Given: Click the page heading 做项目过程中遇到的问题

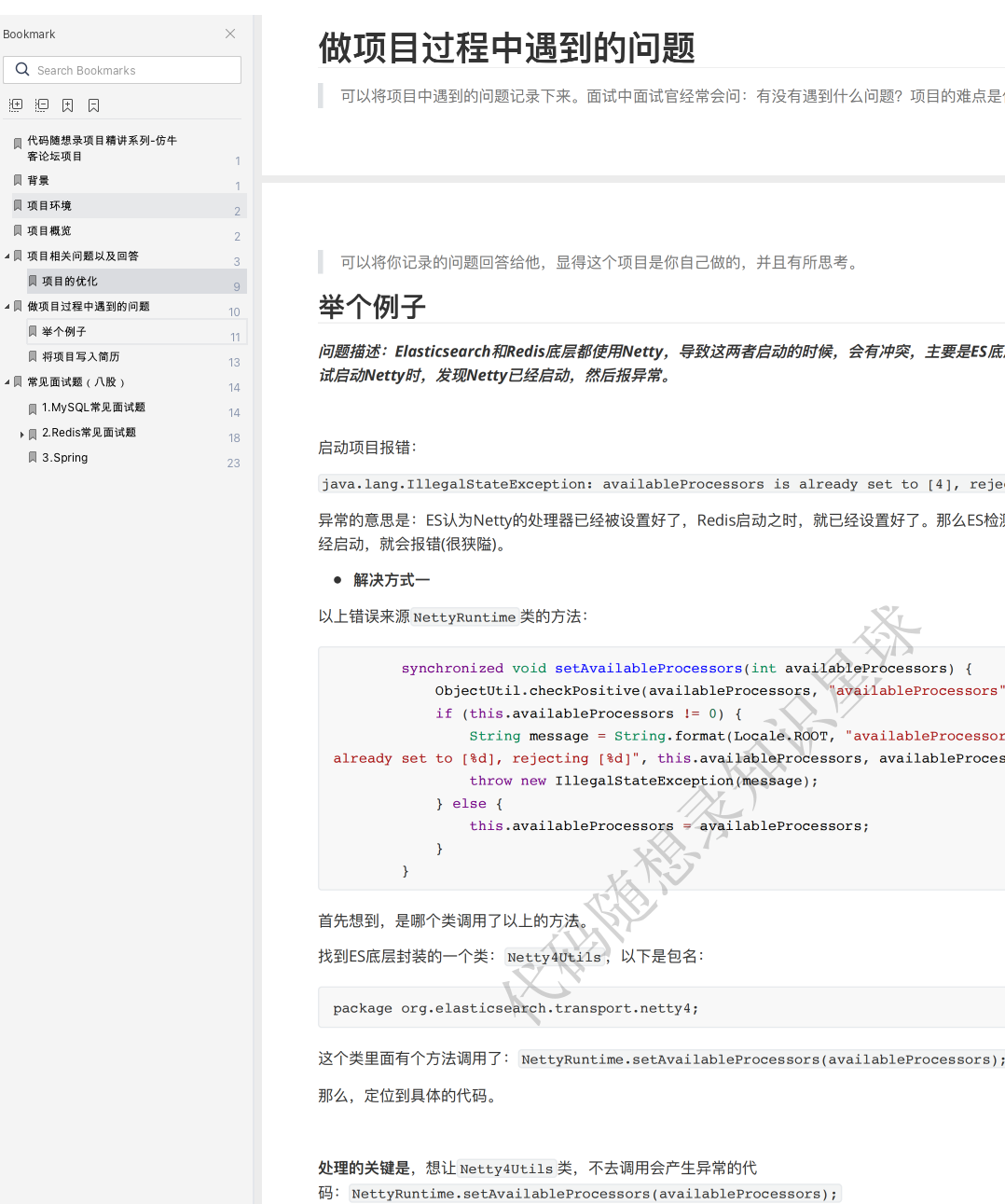Looking at the screenshot, I should pyautogui.click(x=507, y=48).
